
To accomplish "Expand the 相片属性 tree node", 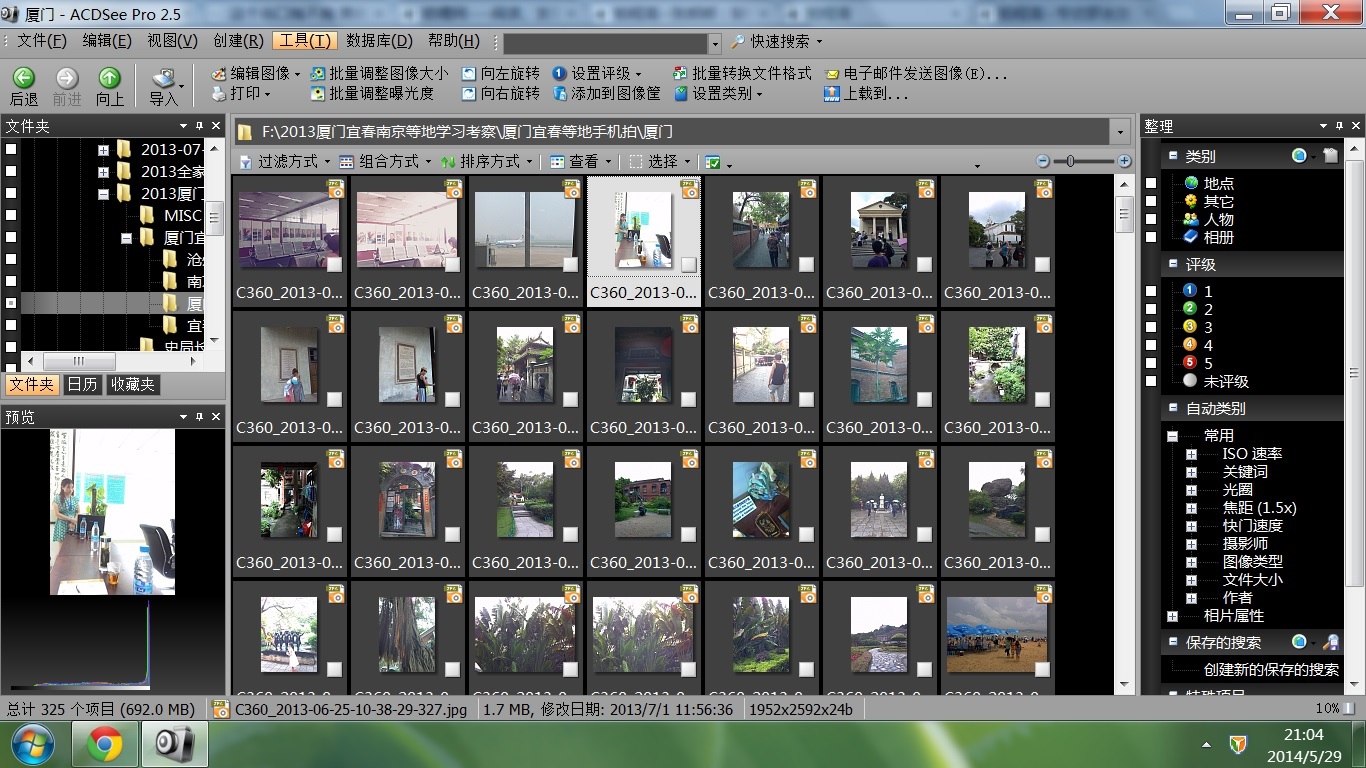I will pyautogui.click(x=1172, y=616).
